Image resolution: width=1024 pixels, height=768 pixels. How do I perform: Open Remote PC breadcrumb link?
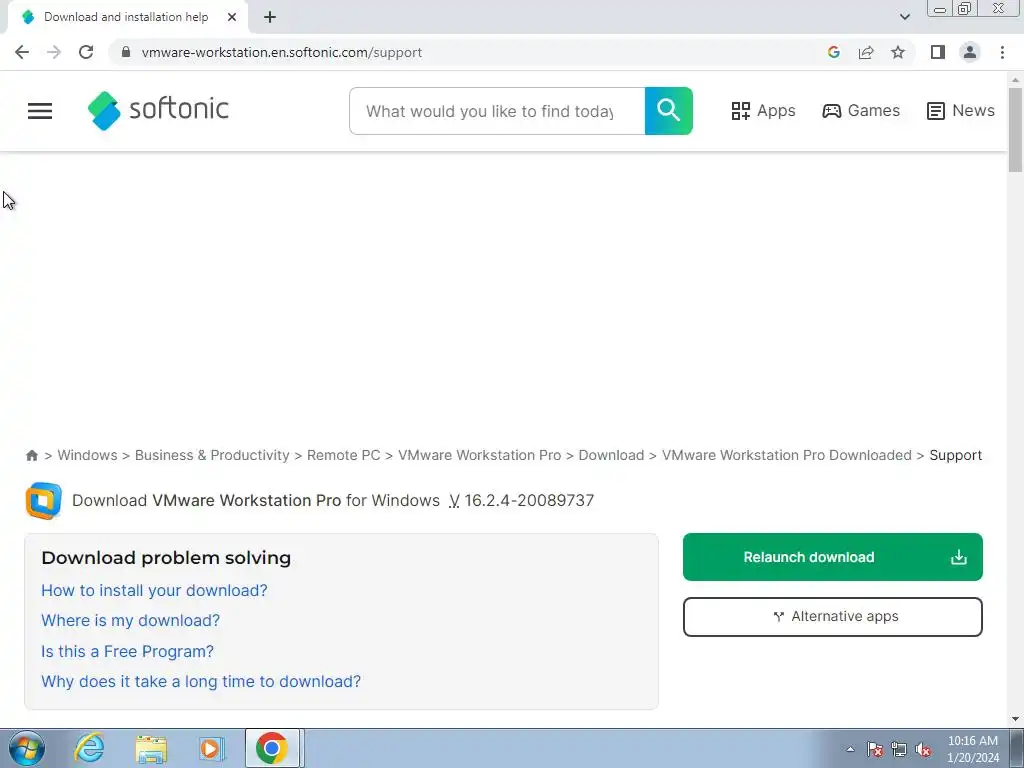click(x=344, y=455)
